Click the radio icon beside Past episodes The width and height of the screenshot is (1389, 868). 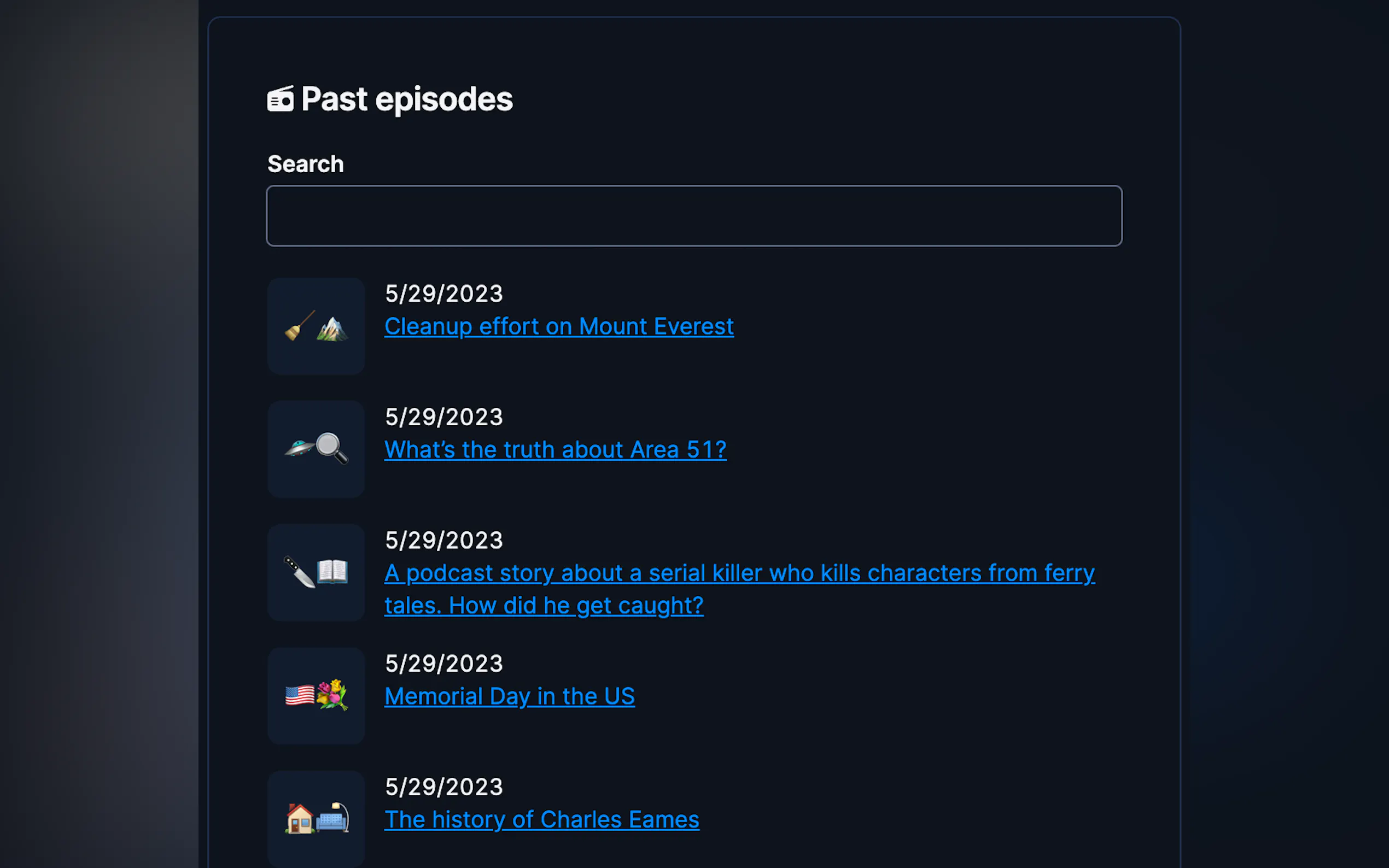[280, 99]
